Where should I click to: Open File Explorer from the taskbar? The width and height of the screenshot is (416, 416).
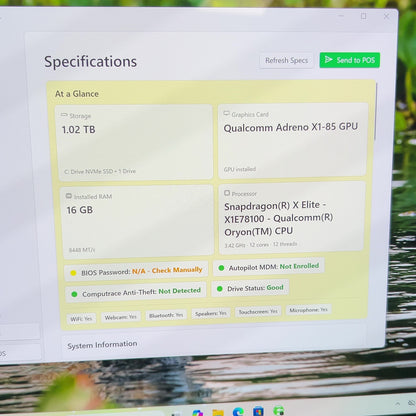pos(218,413)
